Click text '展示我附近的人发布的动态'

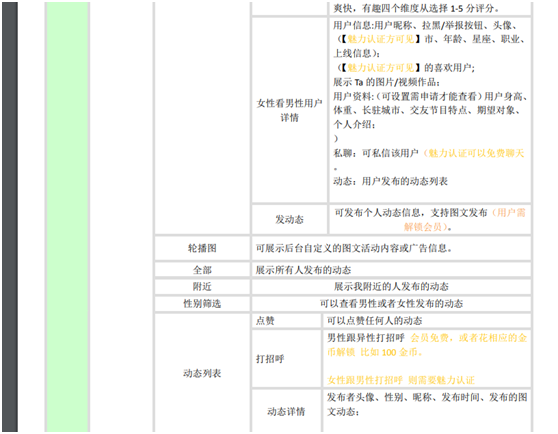[x=391, y=287]
